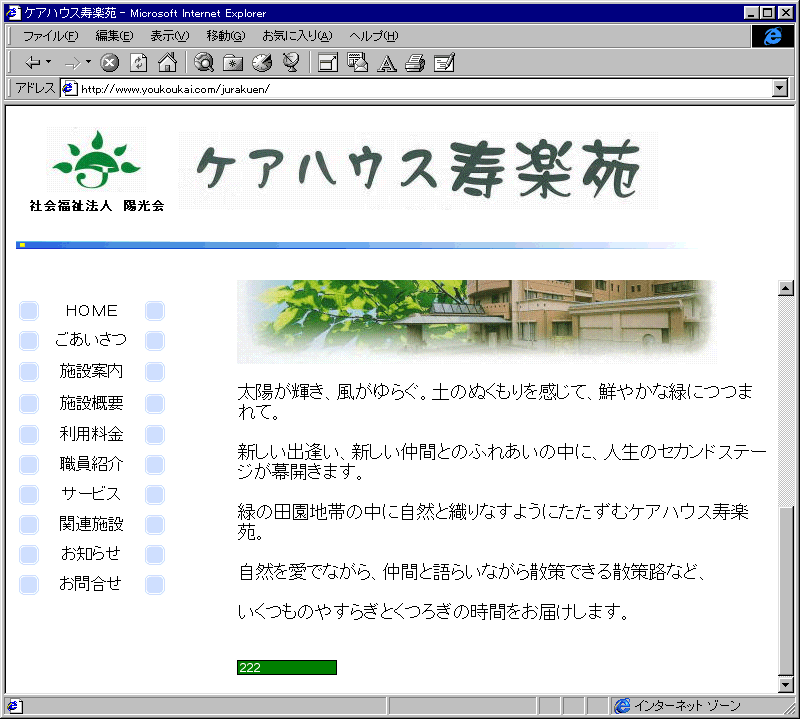Open the お気に入り(A) menu
The width and height of the screenshot is (800, 720).
pos(297,36)
